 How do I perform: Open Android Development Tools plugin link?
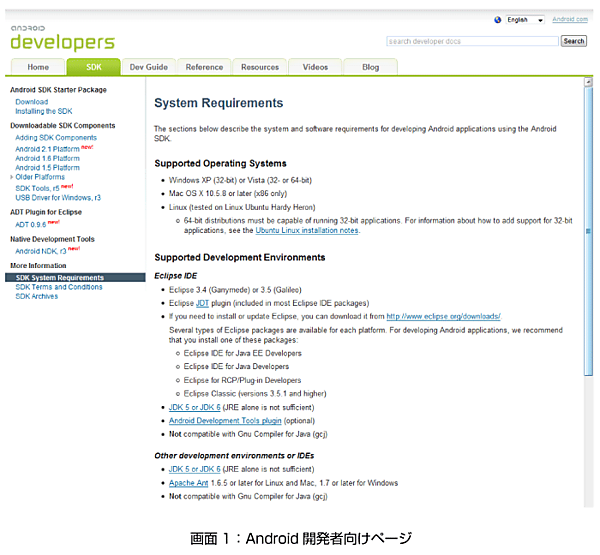(225, 421)
